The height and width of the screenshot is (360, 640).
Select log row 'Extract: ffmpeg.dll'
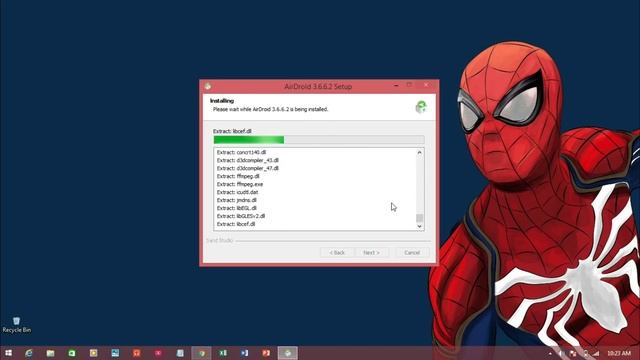pyautogui.click(x=238, y=176)
